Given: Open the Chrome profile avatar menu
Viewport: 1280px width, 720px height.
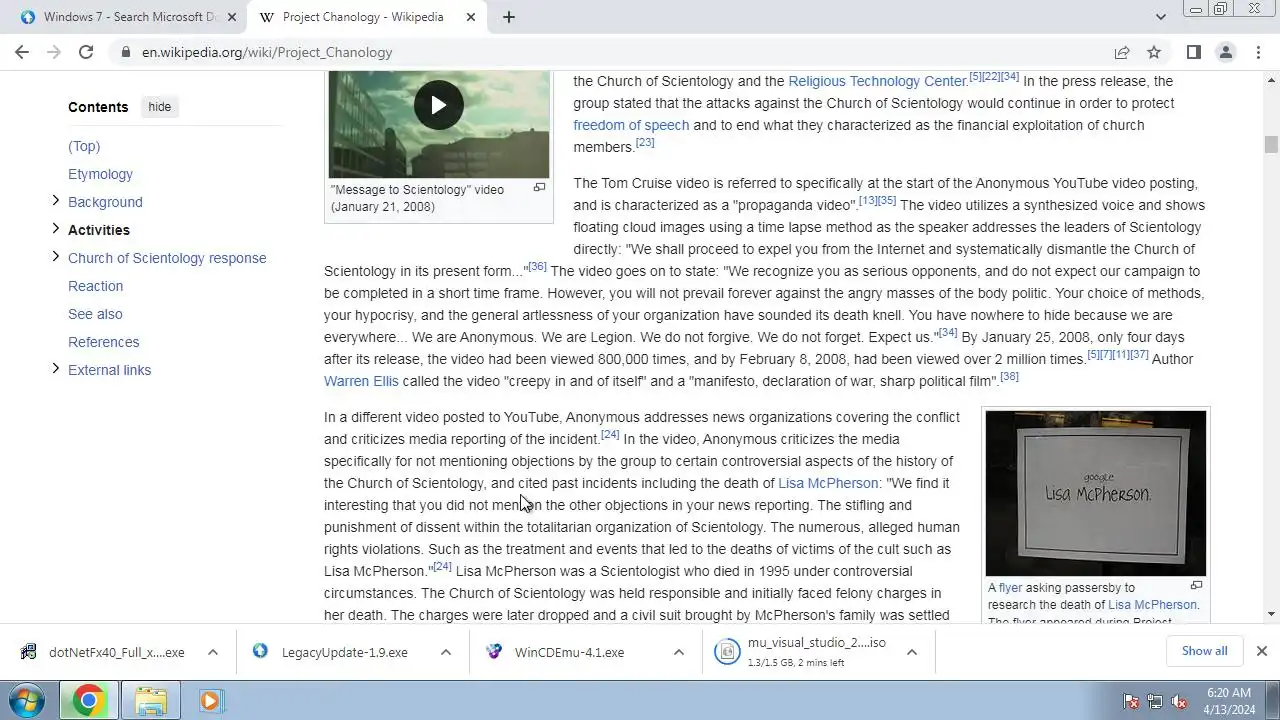Looking at the screenshot, I should [1225, 52].
